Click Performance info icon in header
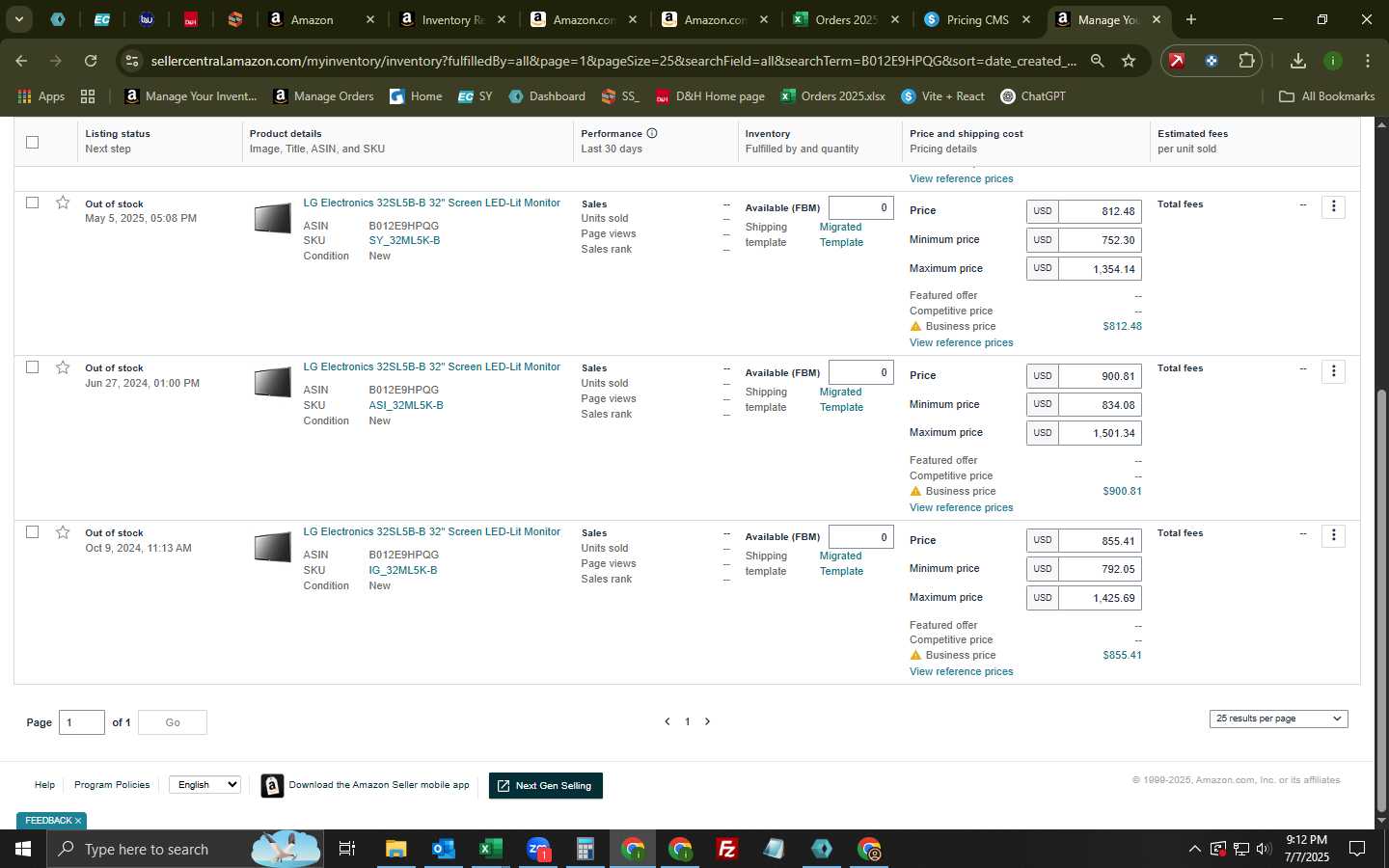 click(x=652, y=133)
